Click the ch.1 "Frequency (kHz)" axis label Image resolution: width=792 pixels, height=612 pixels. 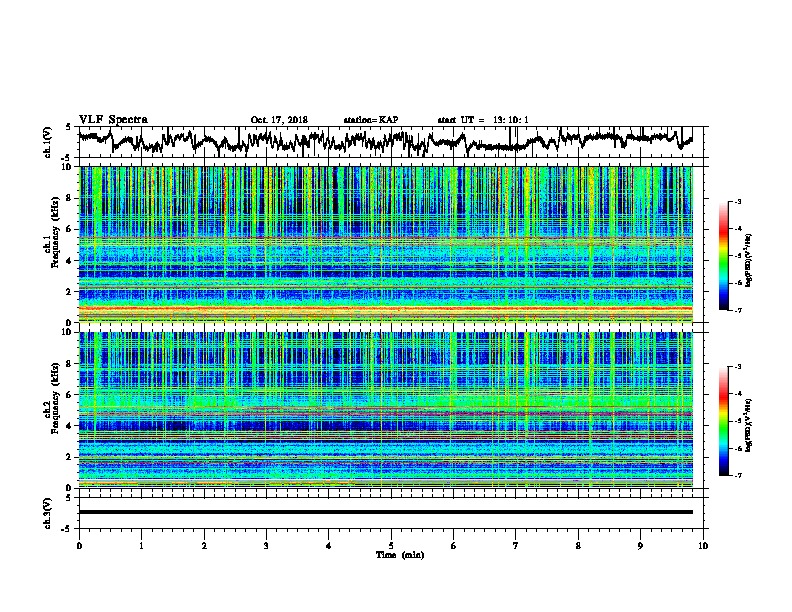click(x=55, y=232)
